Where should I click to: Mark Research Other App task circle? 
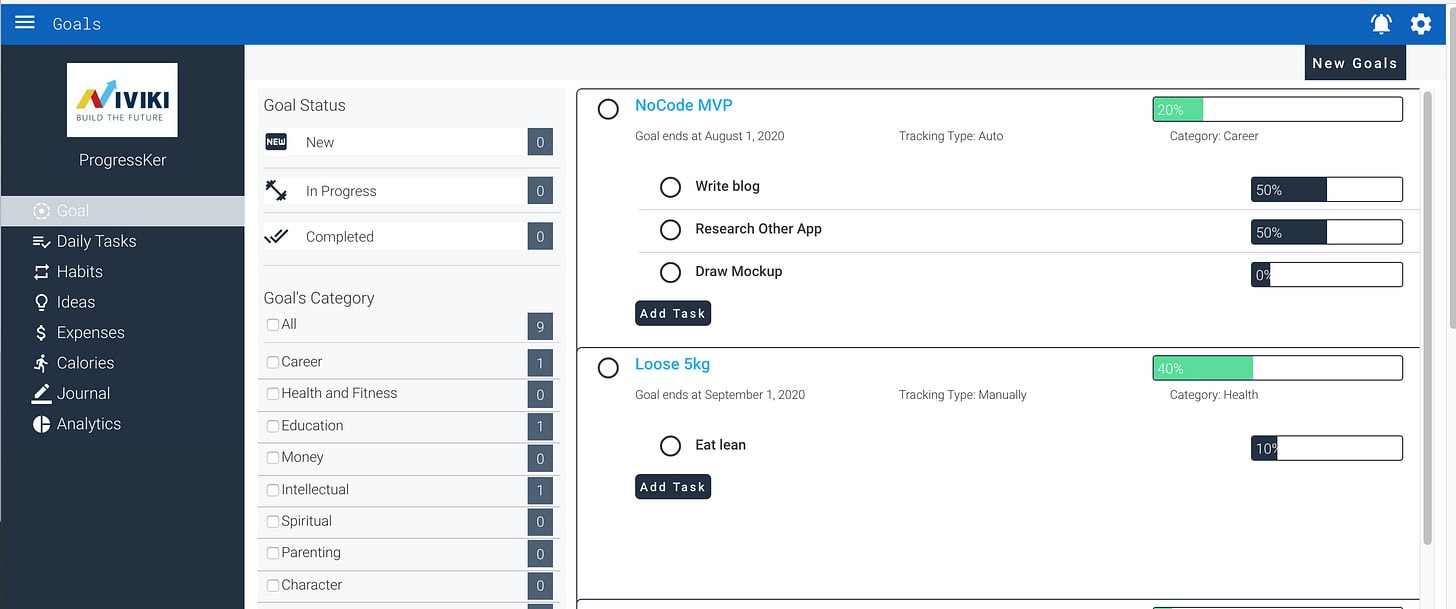pos(671,230)
